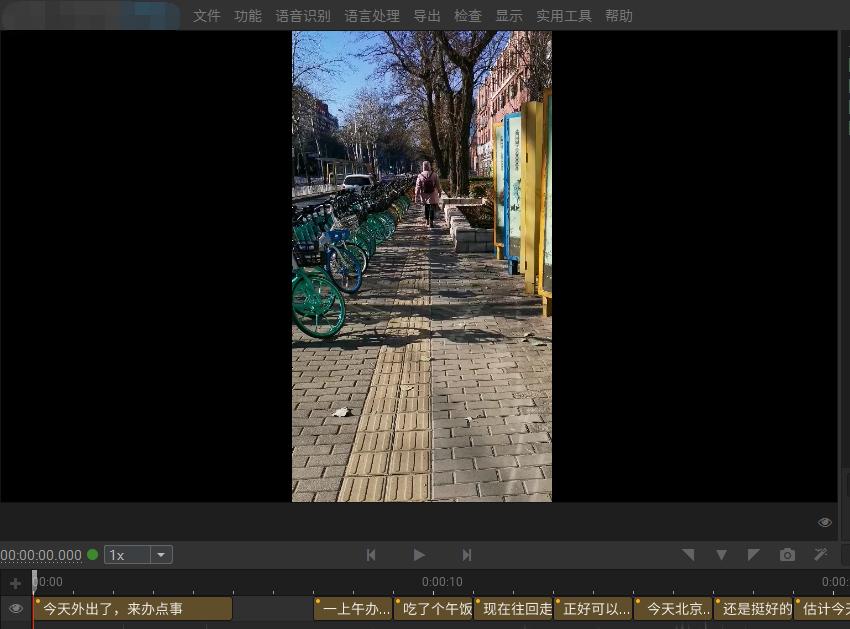Open the 导出 menu
This screenshot has width=850, height=629.
(x=426, y=16)
